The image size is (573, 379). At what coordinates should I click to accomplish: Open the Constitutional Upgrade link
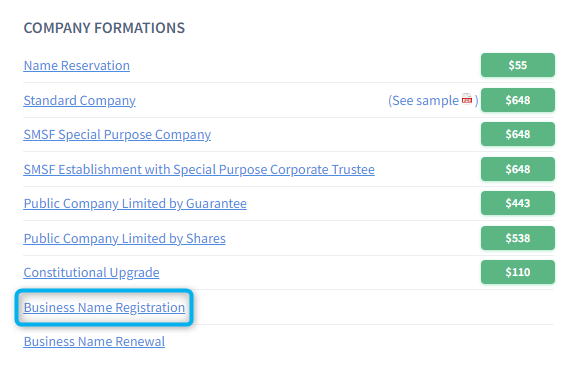[91, 273]
